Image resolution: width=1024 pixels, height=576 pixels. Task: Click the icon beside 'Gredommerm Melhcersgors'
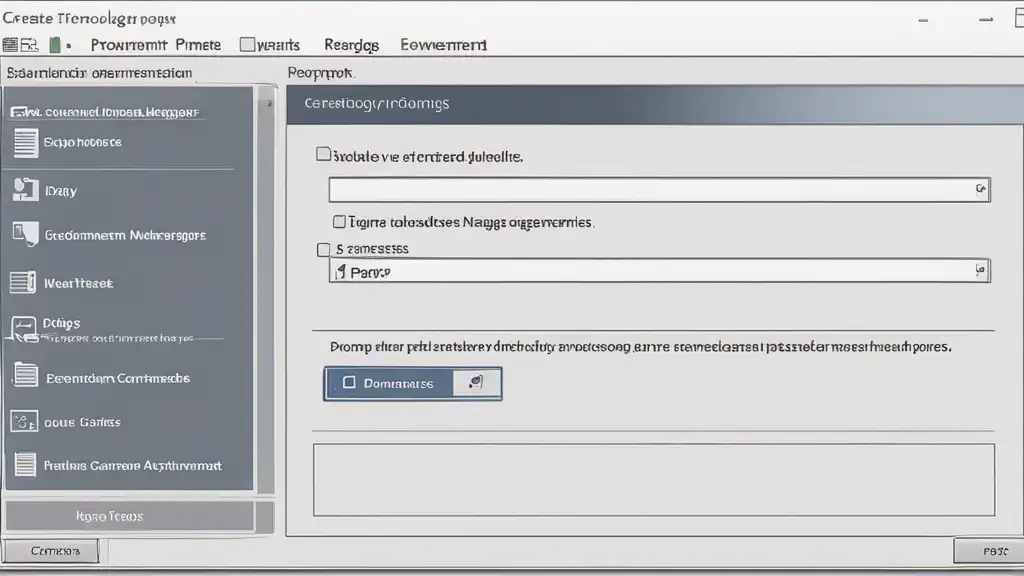pyautogui.click(x=25, y=234)
